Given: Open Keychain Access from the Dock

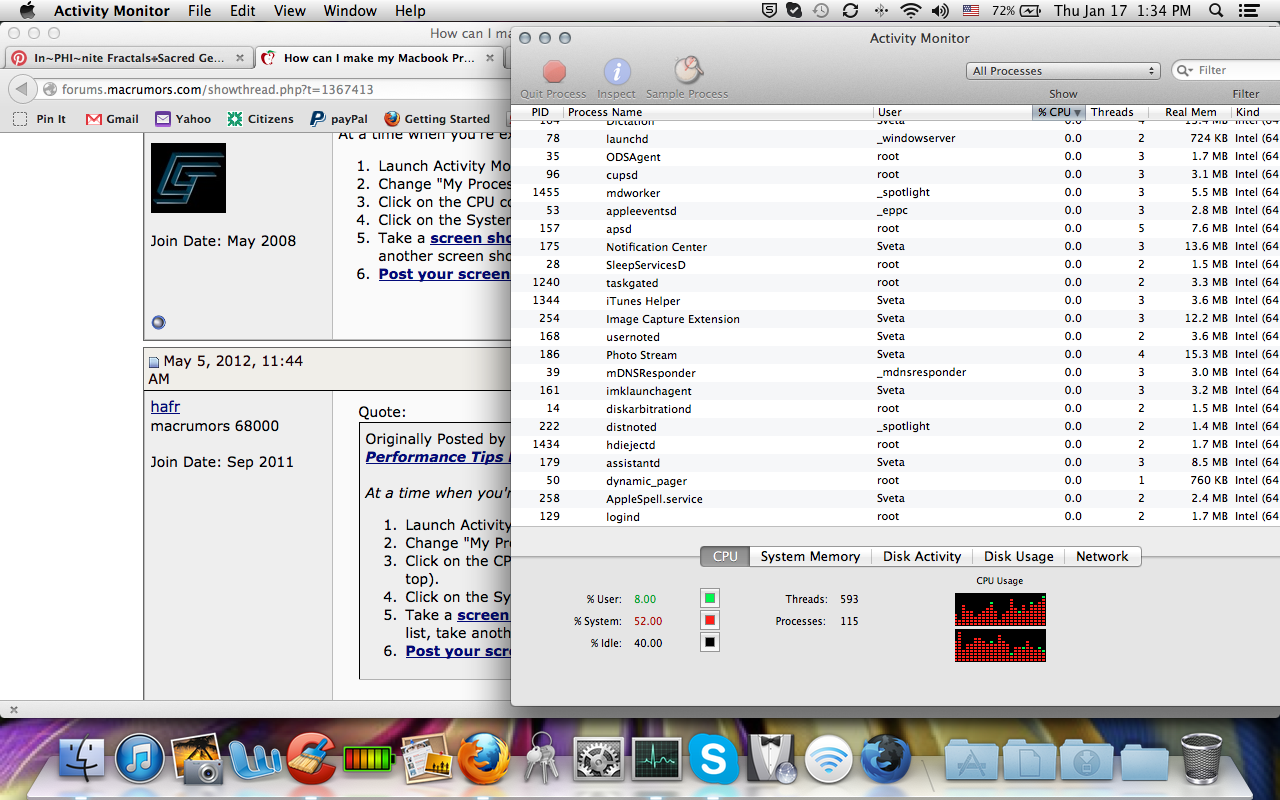Looking at the screenshot, I should (541, 759).
